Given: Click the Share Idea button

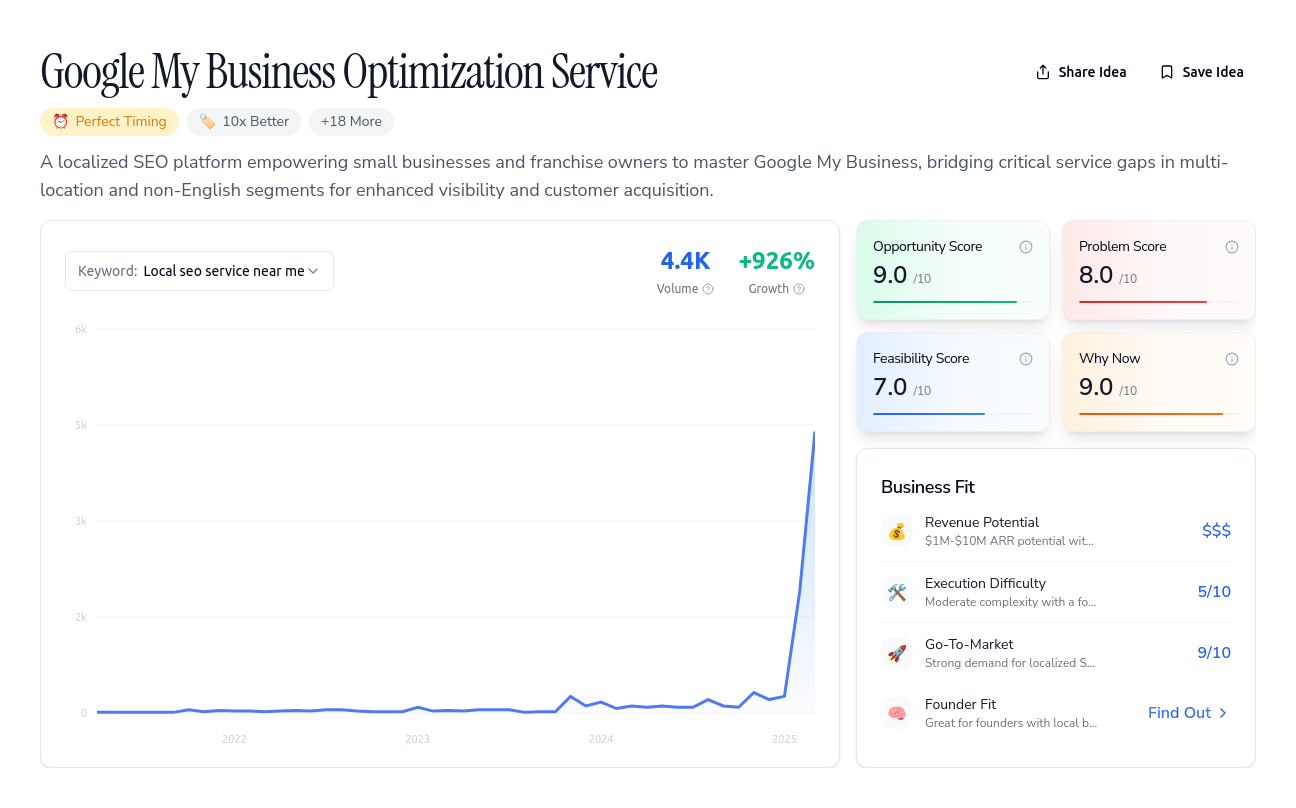Looking at the screenshot, I should 1081,72.
